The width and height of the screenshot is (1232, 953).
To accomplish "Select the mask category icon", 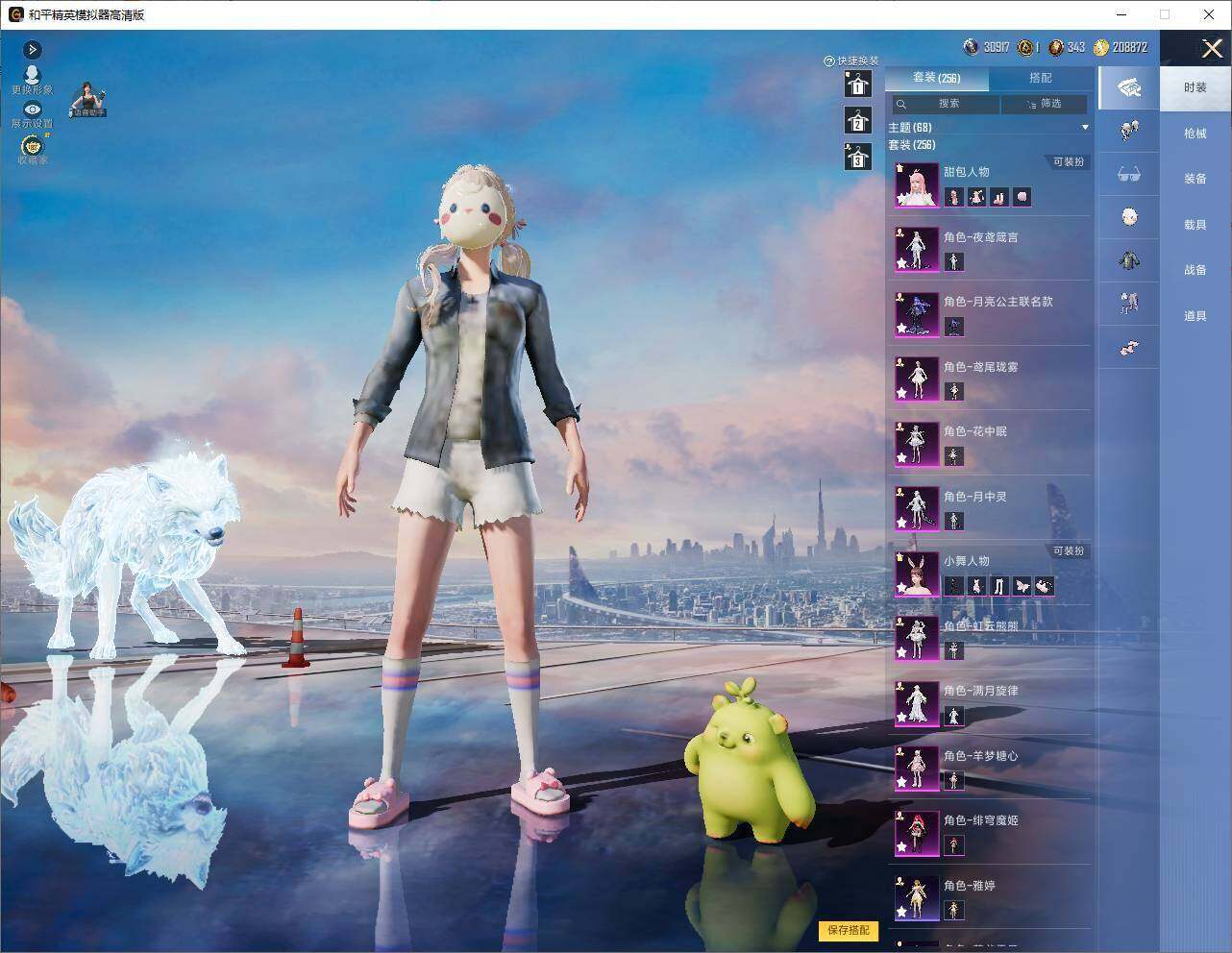I will pos(1129,216).
